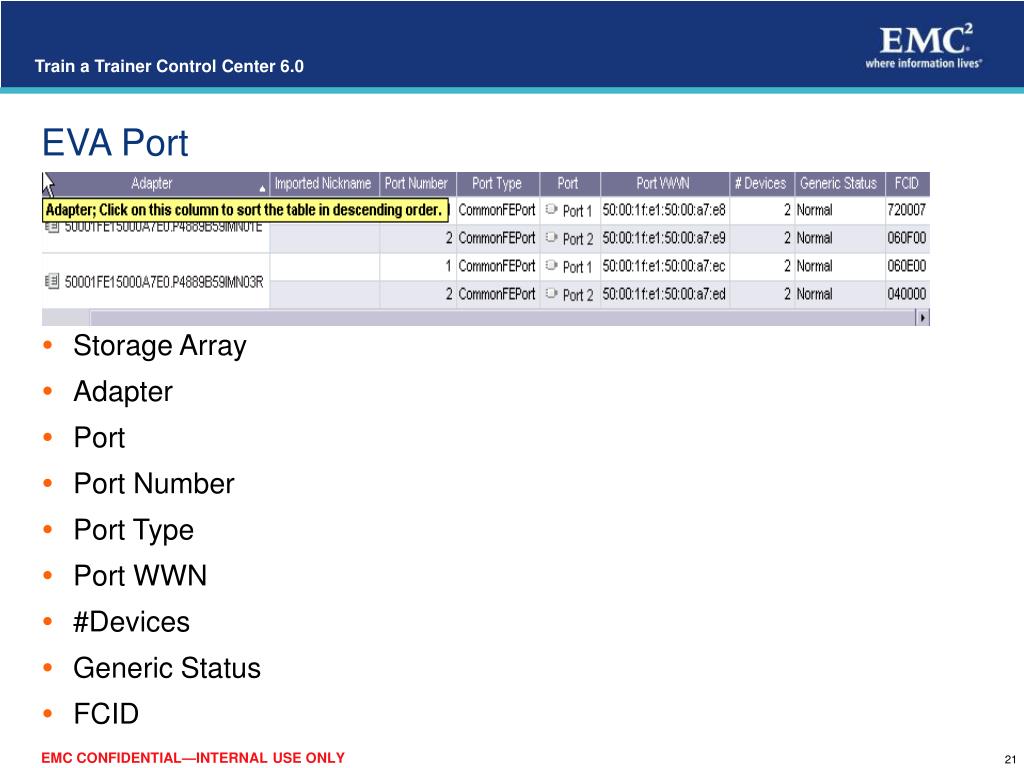Sort the table by the Adapter column header

pos(155,184)
